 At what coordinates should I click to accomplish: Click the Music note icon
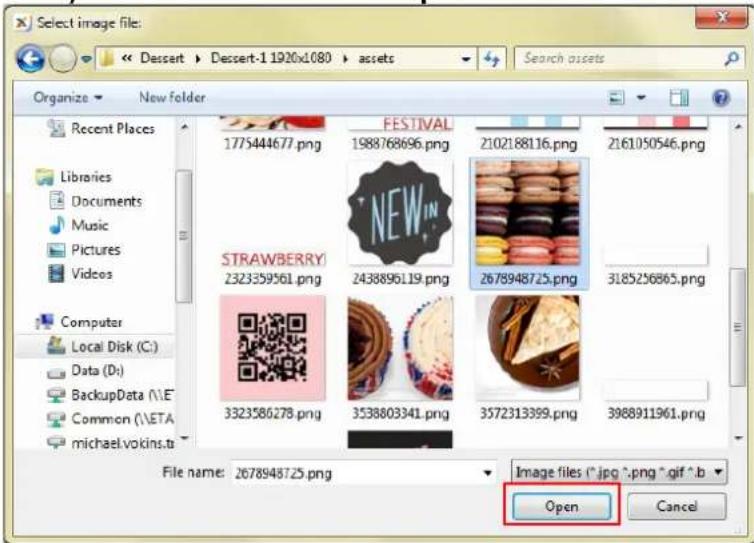[57, 225]
